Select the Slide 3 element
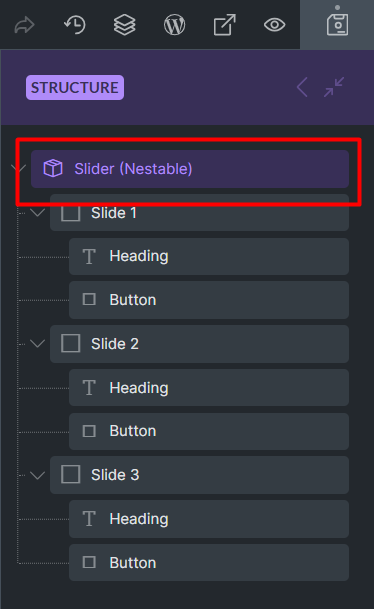Viewport: 374px width, 609px height. pyautogui.click(x=199, y=475)
